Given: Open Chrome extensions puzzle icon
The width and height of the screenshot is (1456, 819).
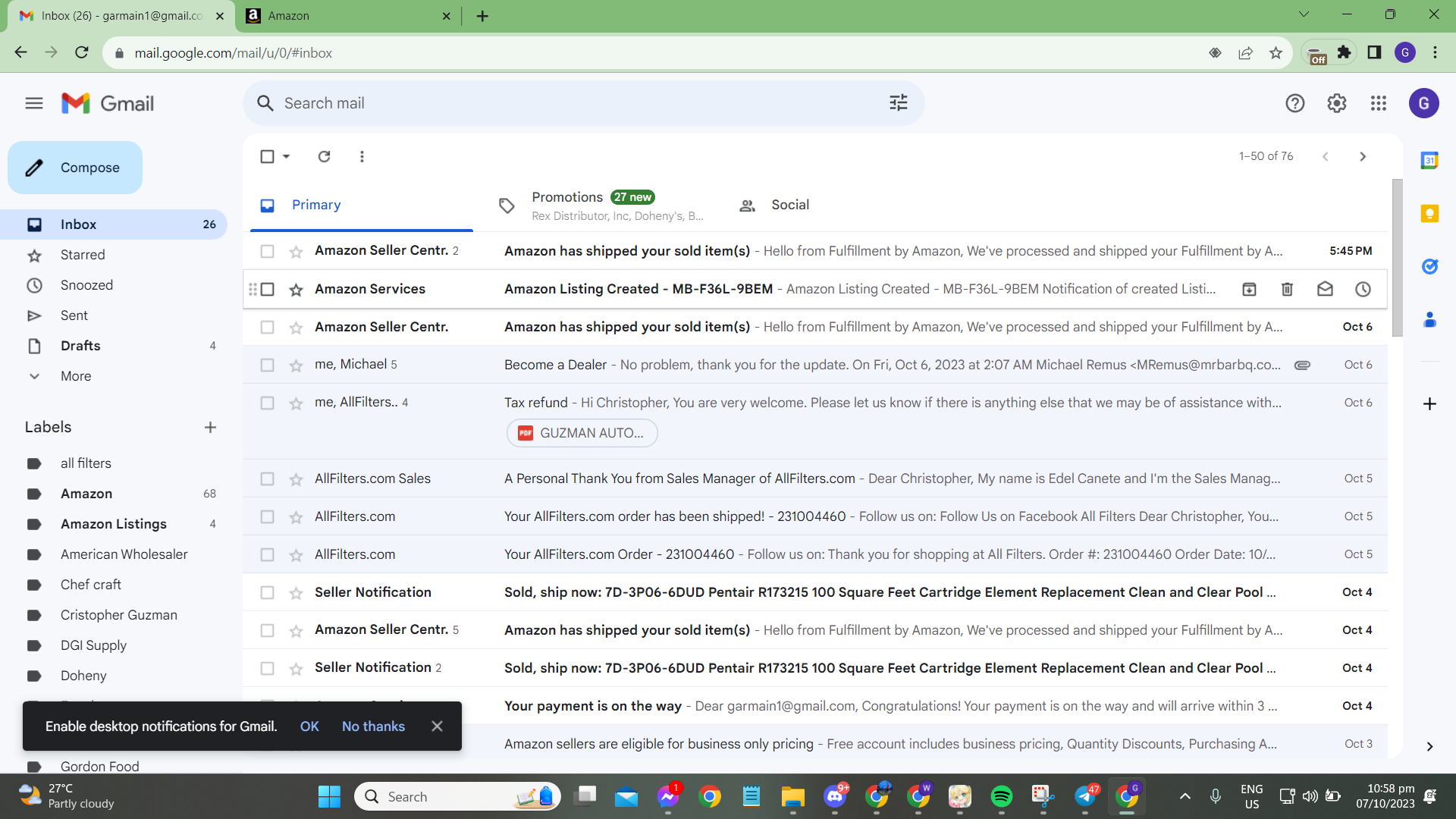Looking at the screenshot, I should tap(1344, 52).
